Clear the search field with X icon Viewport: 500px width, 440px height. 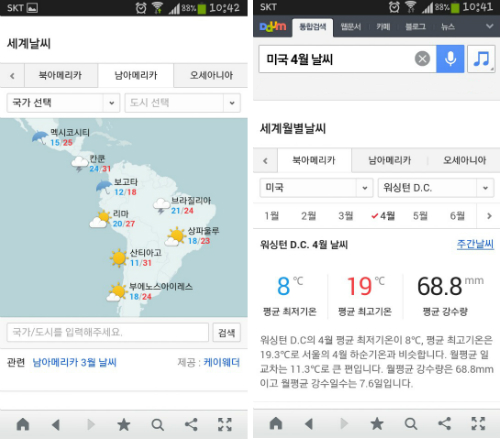[422, 59]
